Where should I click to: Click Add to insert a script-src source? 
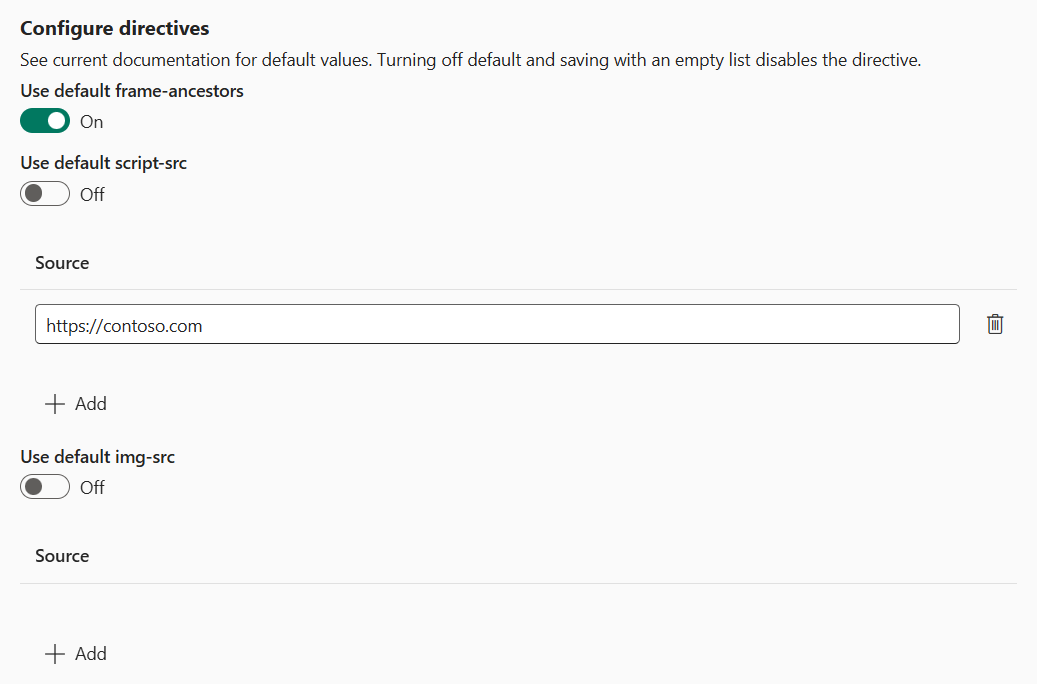click(76, 403)
